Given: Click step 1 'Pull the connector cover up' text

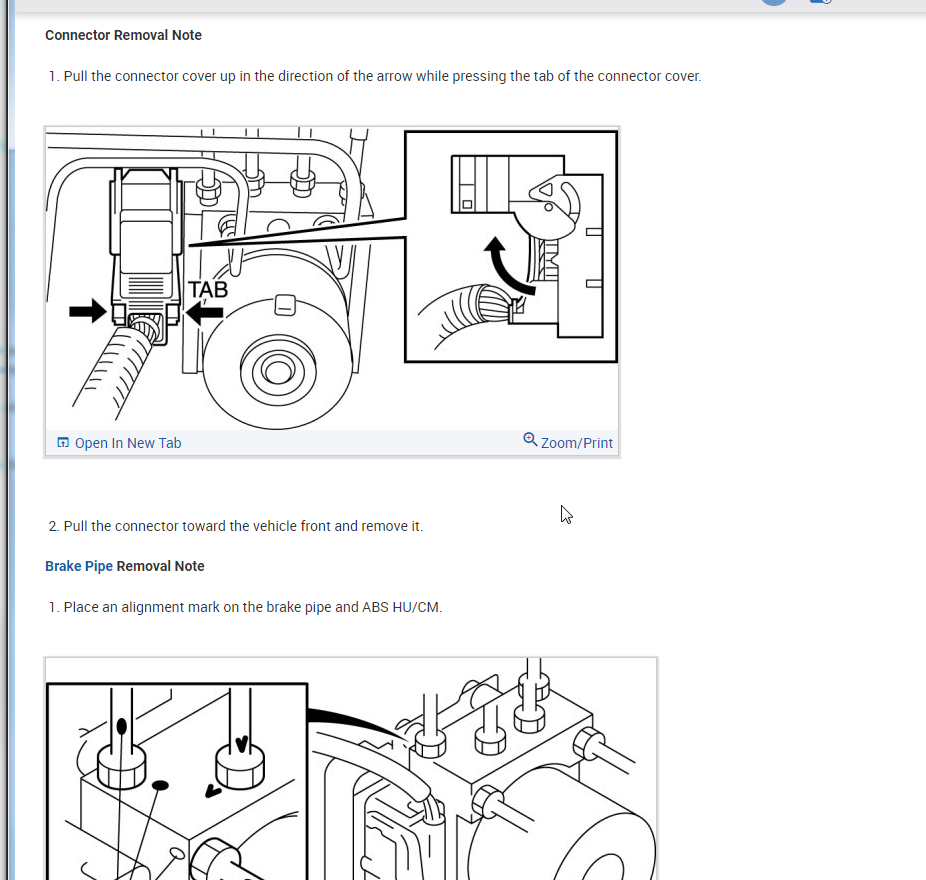Looking at the screenshot, I should [x=382, y=76].
